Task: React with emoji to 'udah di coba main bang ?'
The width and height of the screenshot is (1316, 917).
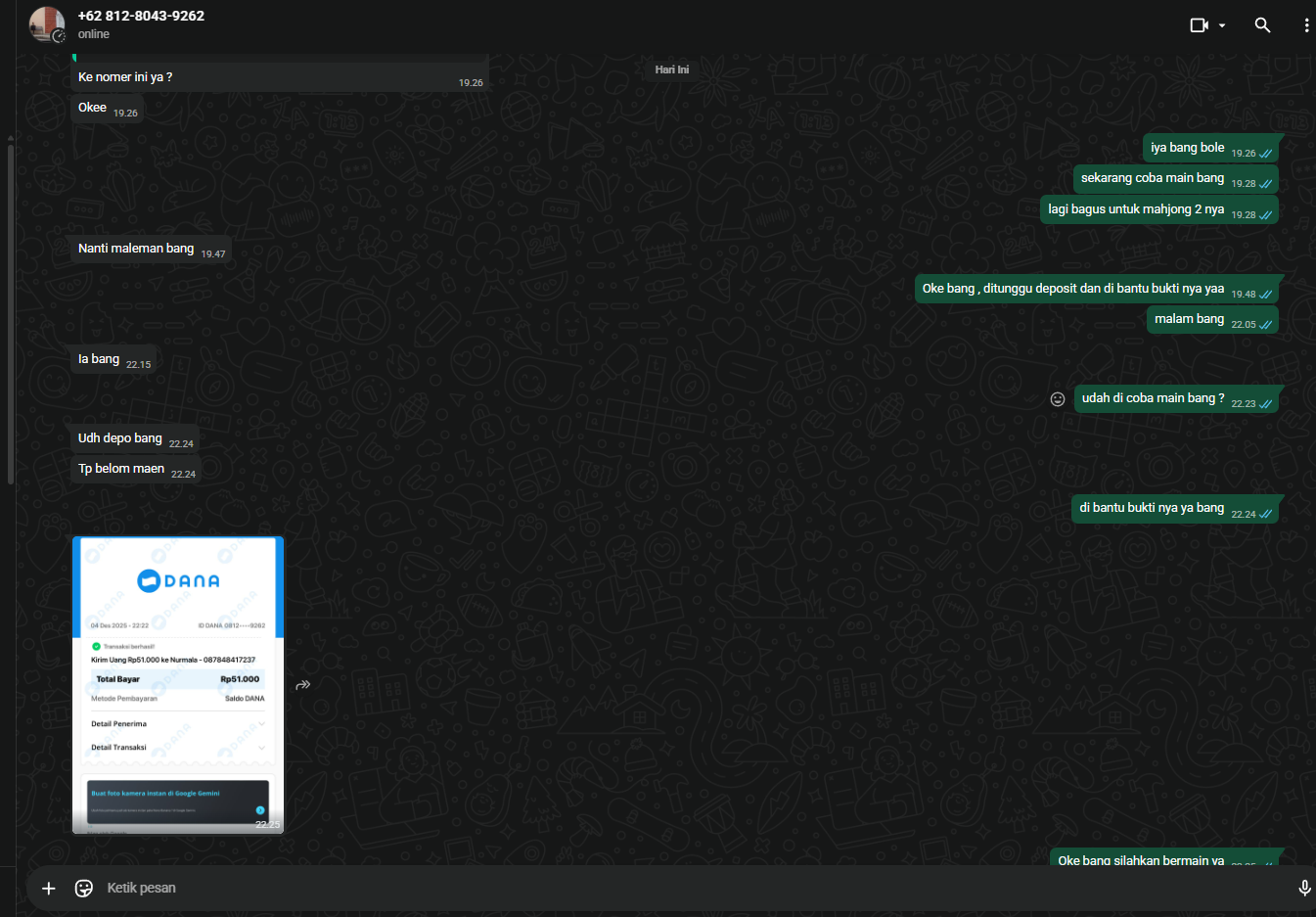Action: click(1058, 399)
